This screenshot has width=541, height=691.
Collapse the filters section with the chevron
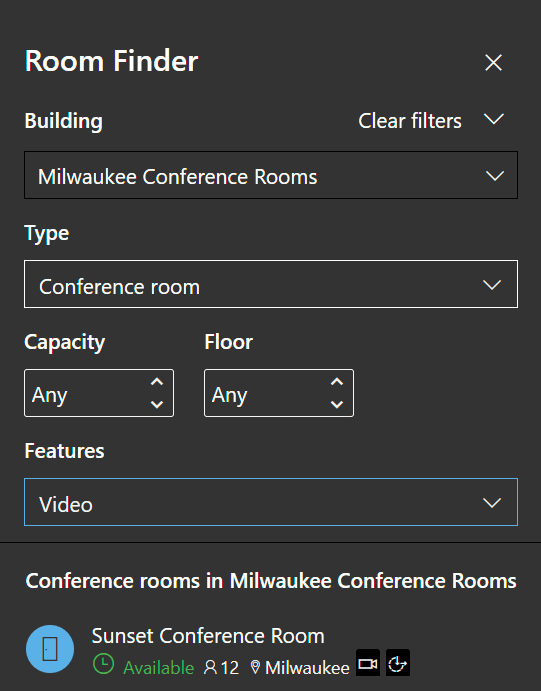[x=493, y=119]
